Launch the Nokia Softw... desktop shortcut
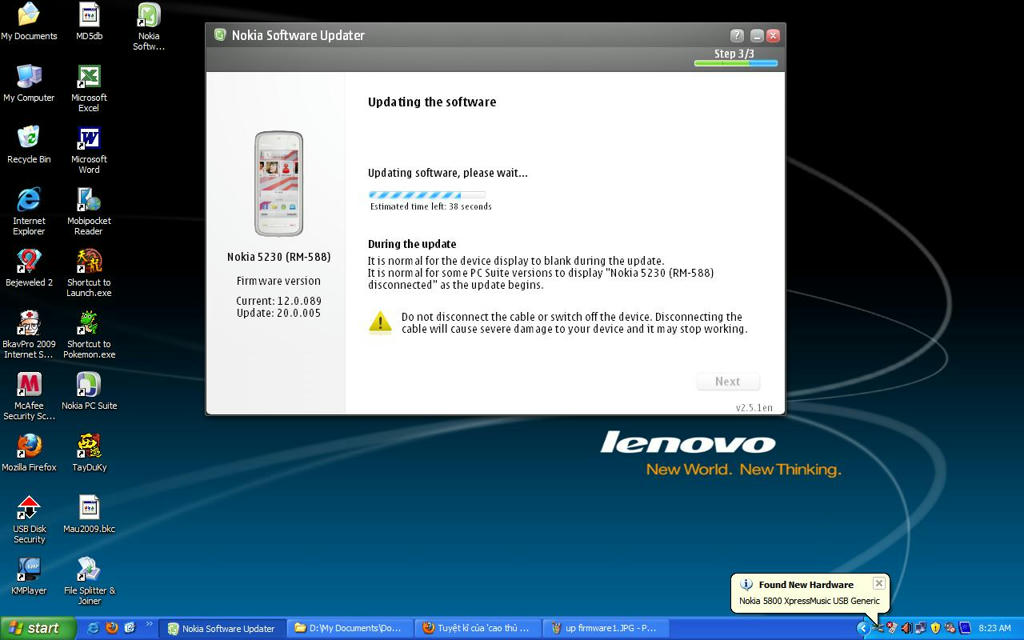 point(149,26)
